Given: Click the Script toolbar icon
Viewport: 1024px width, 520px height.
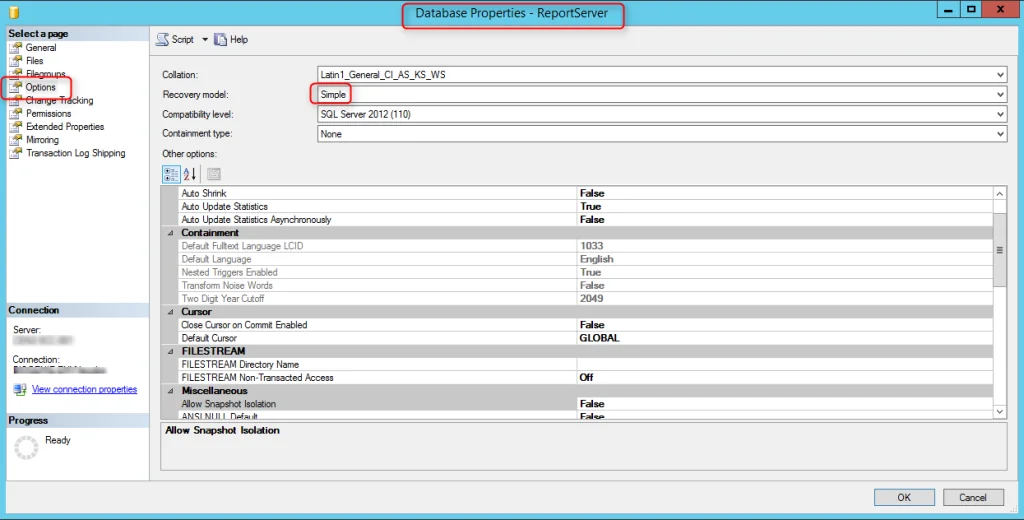Looking at the screenshot, I should [x=162, y=40].
